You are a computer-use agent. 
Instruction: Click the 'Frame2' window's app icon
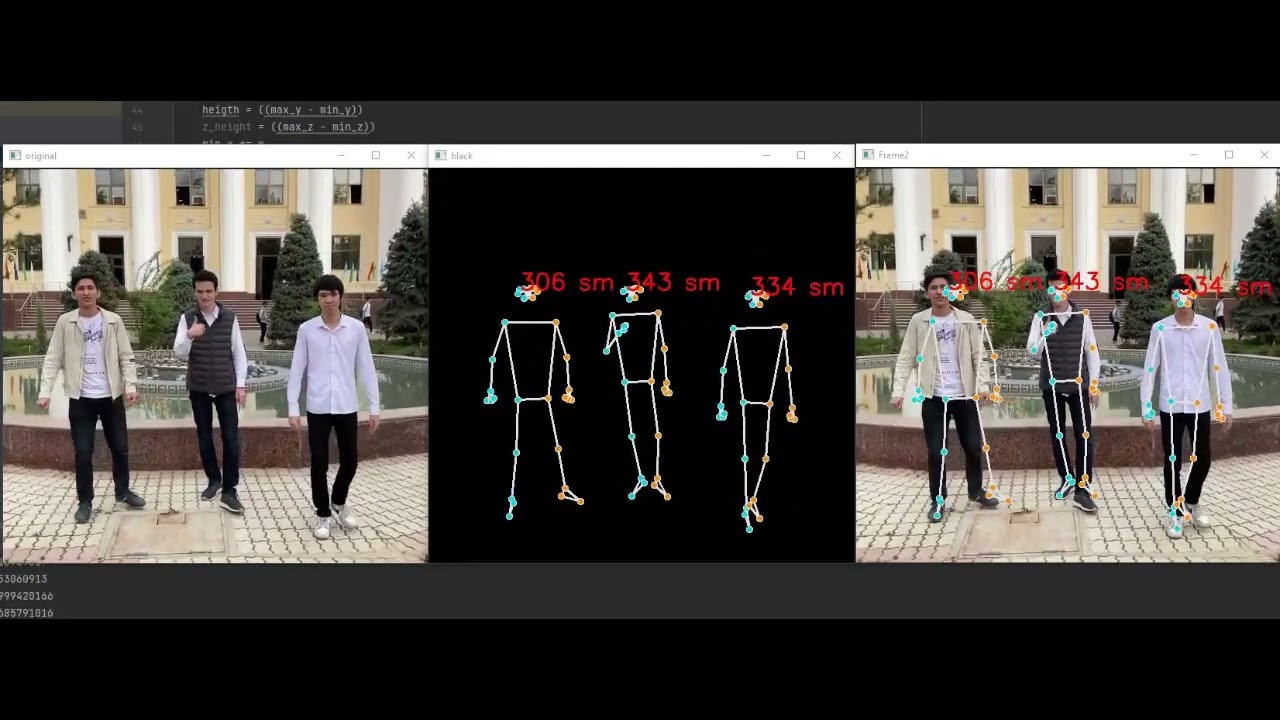pos(867,155)
